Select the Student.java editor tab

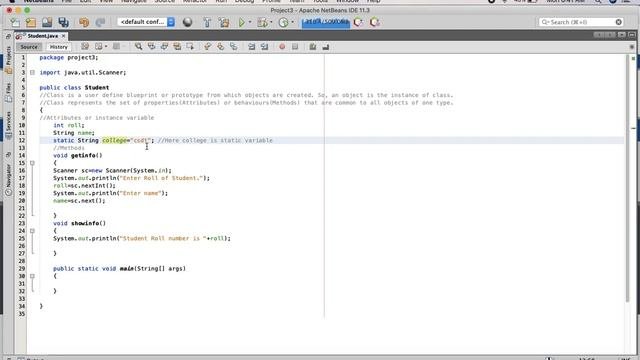pyautogui.click(x=42, y=36)
